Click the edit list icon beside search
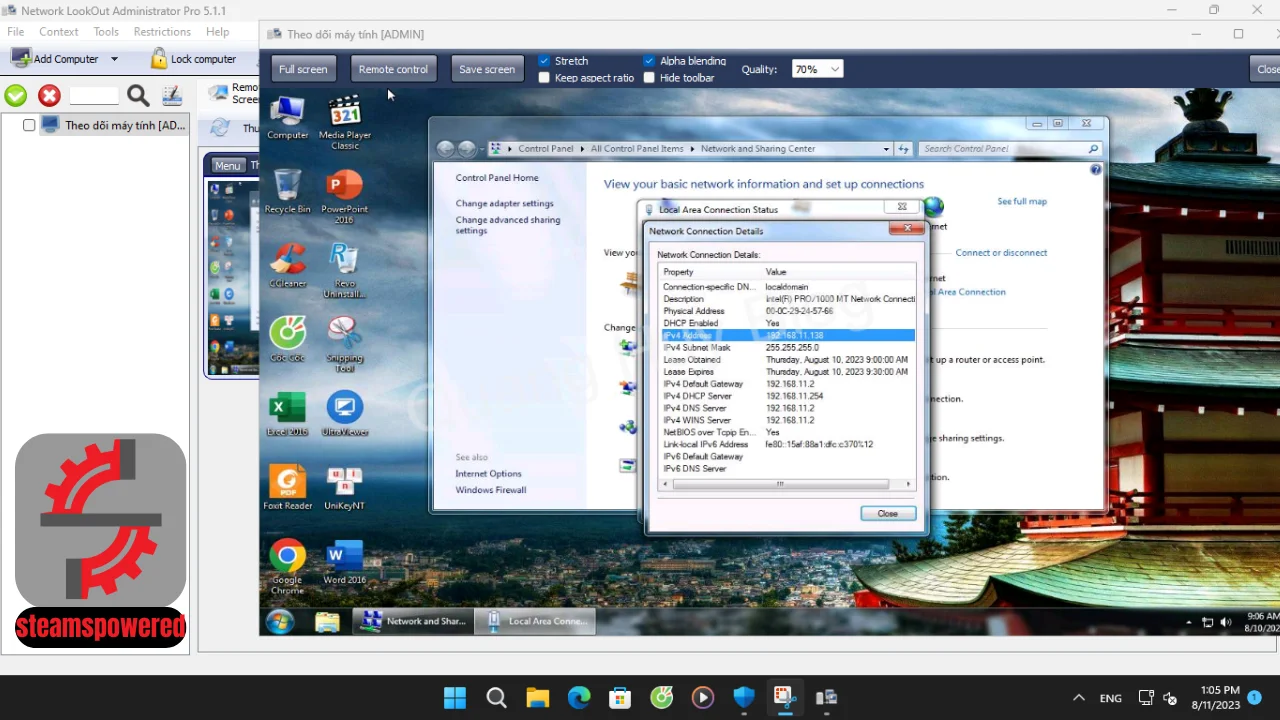The image size is (1280, 720). pos(172,96)
